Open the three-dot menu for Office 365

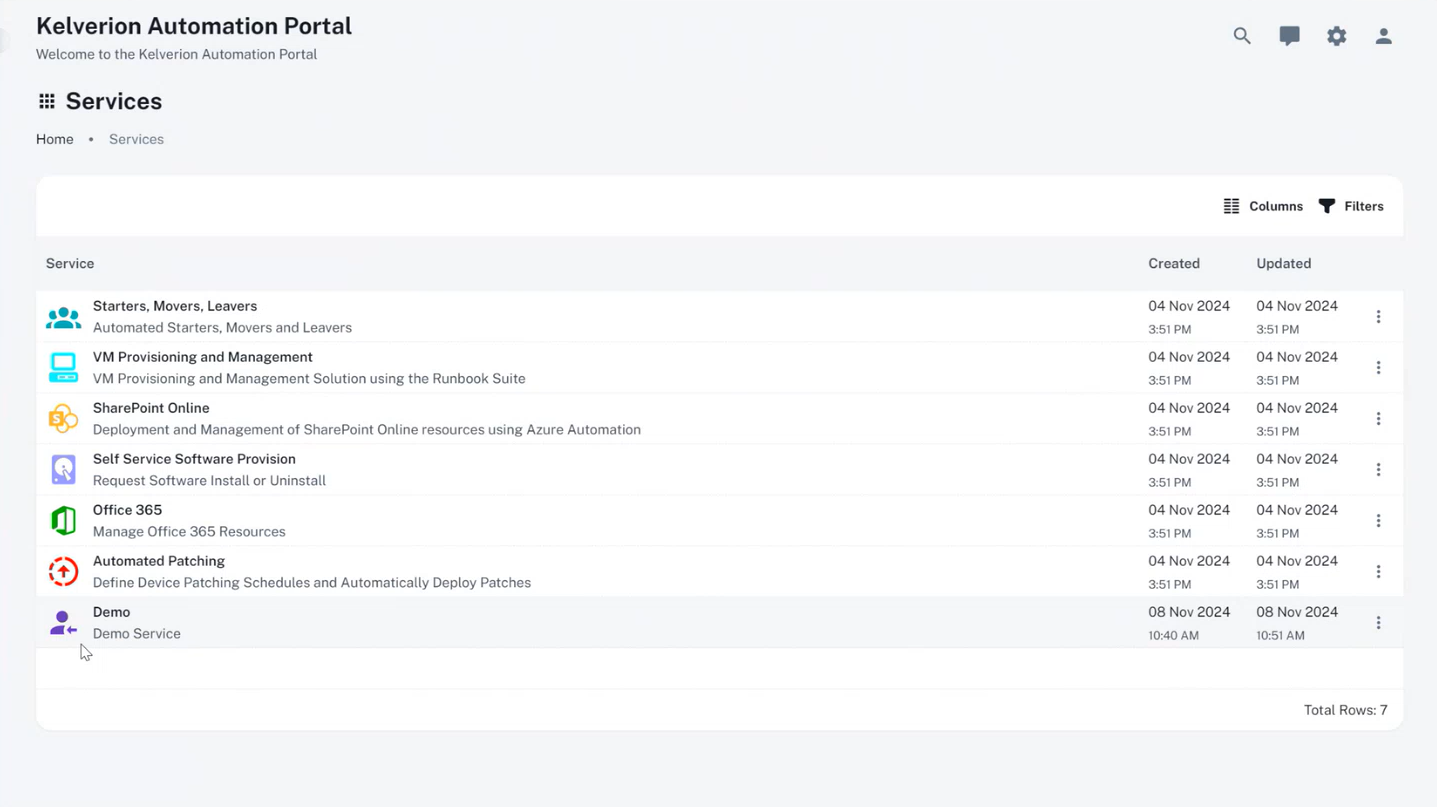[x=1378, y=520]
